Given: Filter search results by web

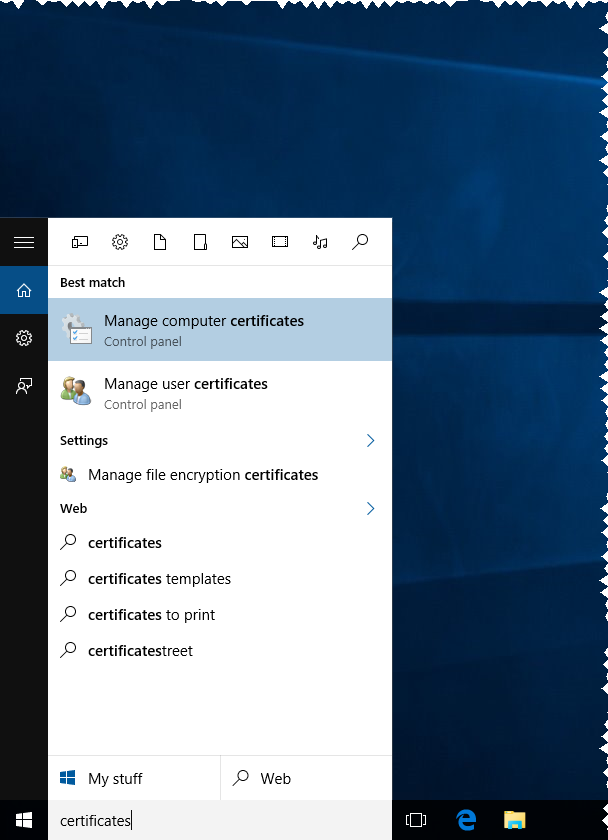Looking at the screenshot, I should (360, 242).
